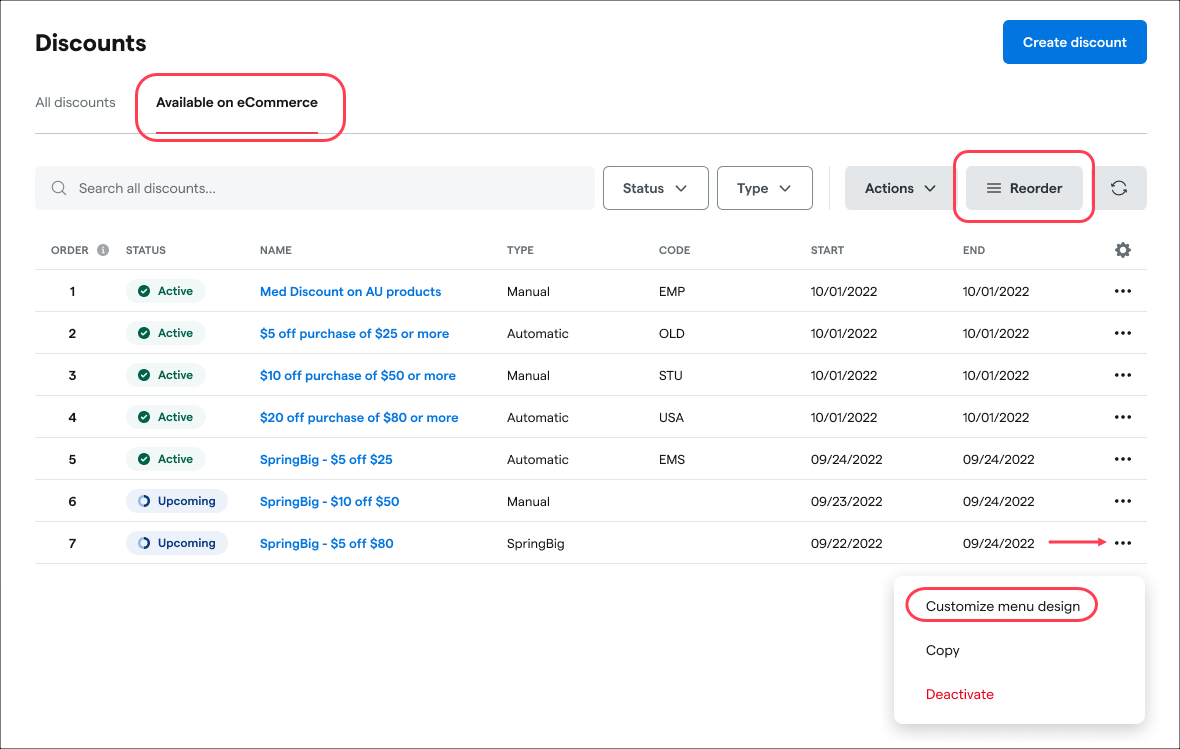Open more options for $20 off purchase row
This screenshot has height=749, width=1180.
point(1122,417)
